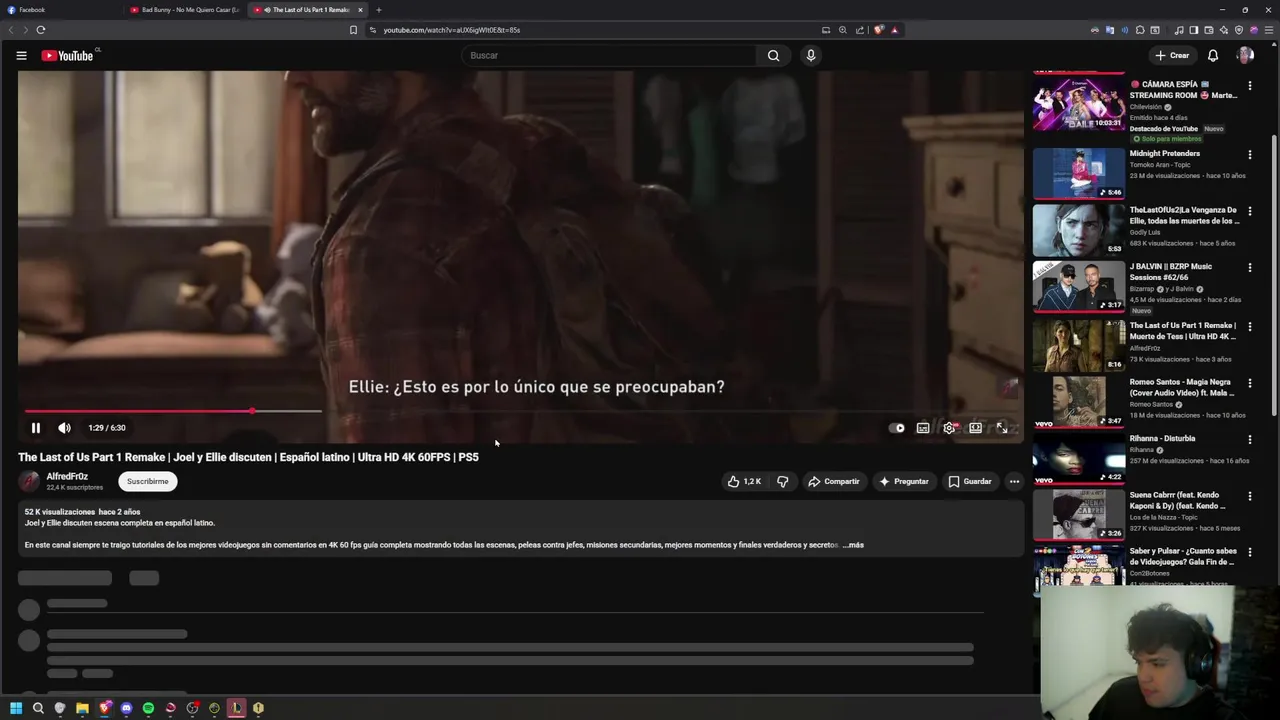Open Discord from the taskbar
This screenshot has width=1280, height=720.
pyautogui.click(x=126, y=708)
